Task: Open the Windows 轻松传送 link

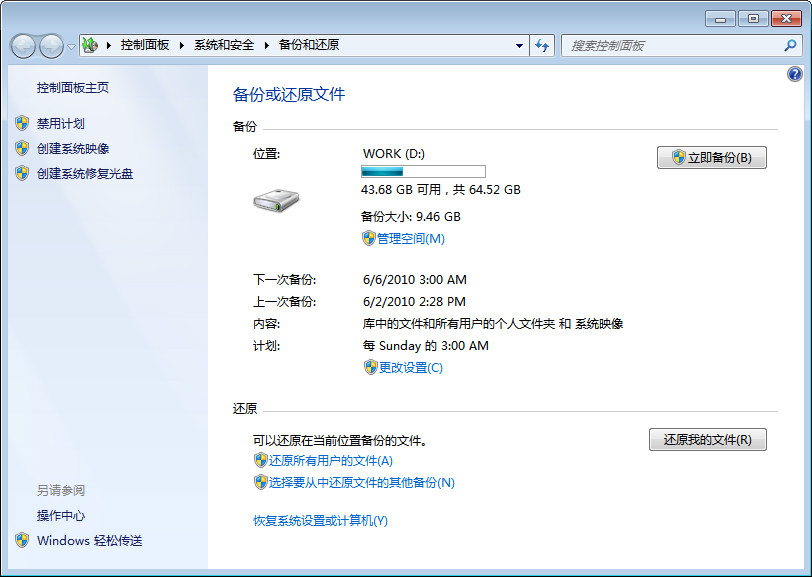Action: (90, 541)
